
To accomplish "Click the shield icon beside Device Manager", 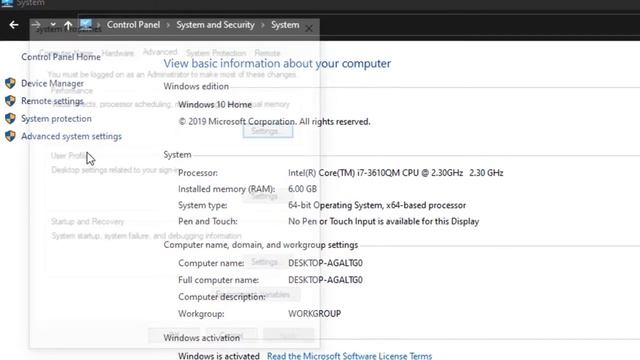I will pos(10,83).
